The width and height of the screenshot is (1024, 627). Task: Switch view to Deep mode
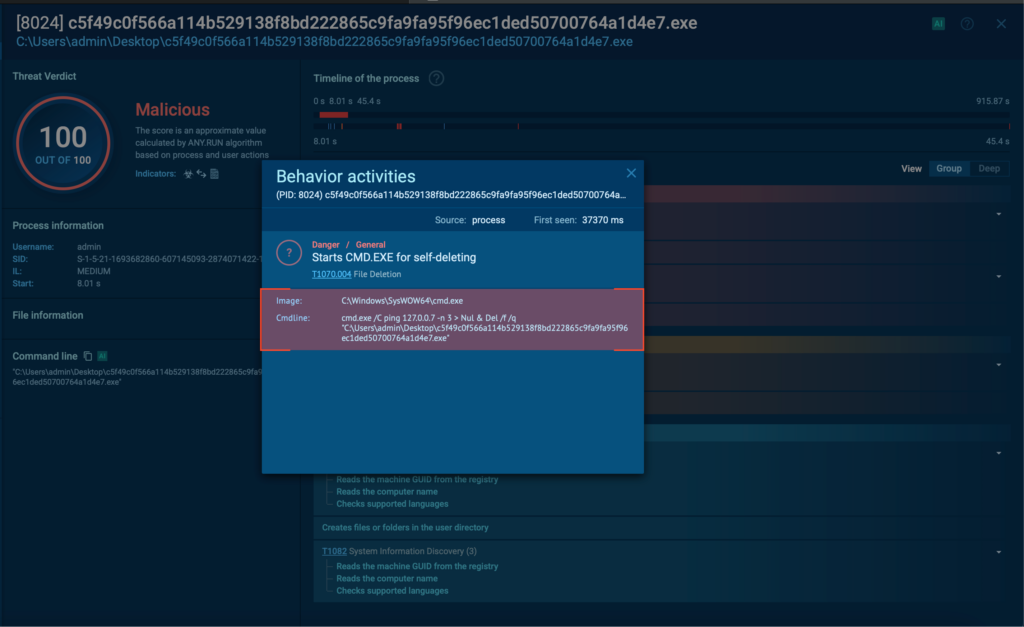click(x=988, y=169)
